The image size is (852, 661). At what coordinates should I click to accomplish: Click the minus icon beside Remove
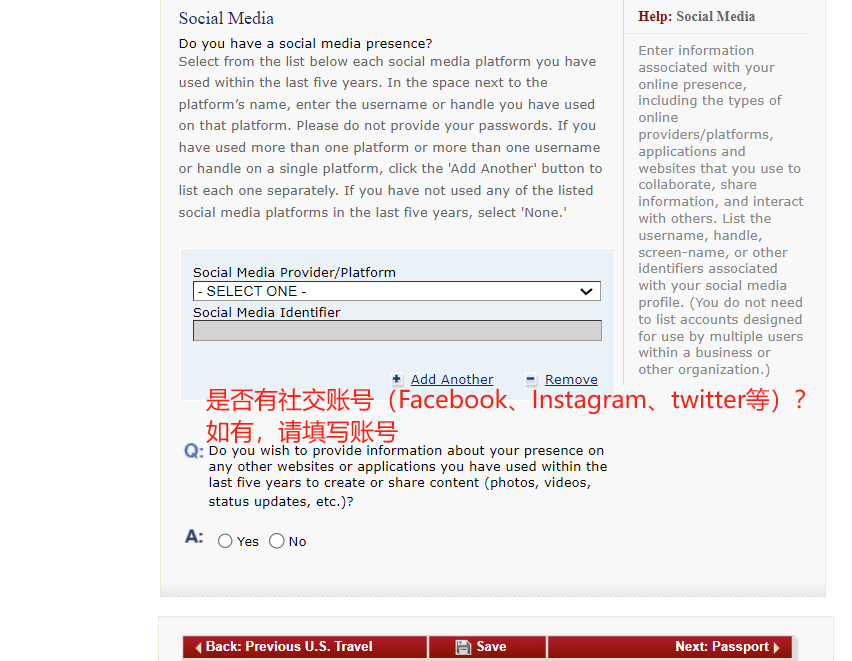click(x=532, y=379)
